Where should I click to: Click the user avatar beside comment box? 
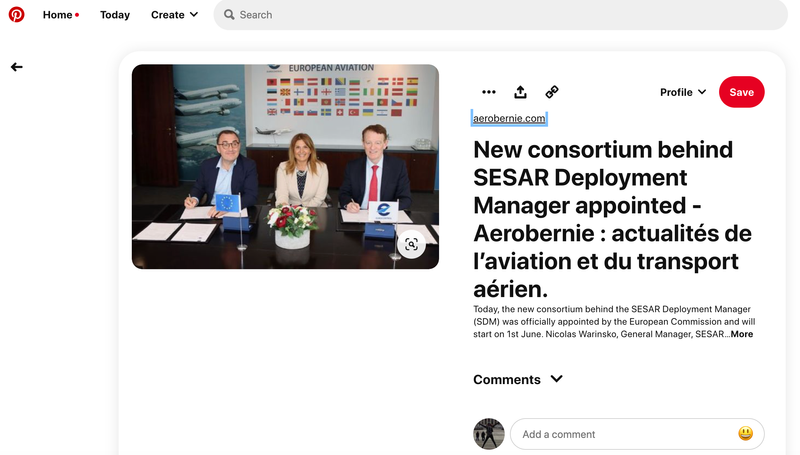489,434
